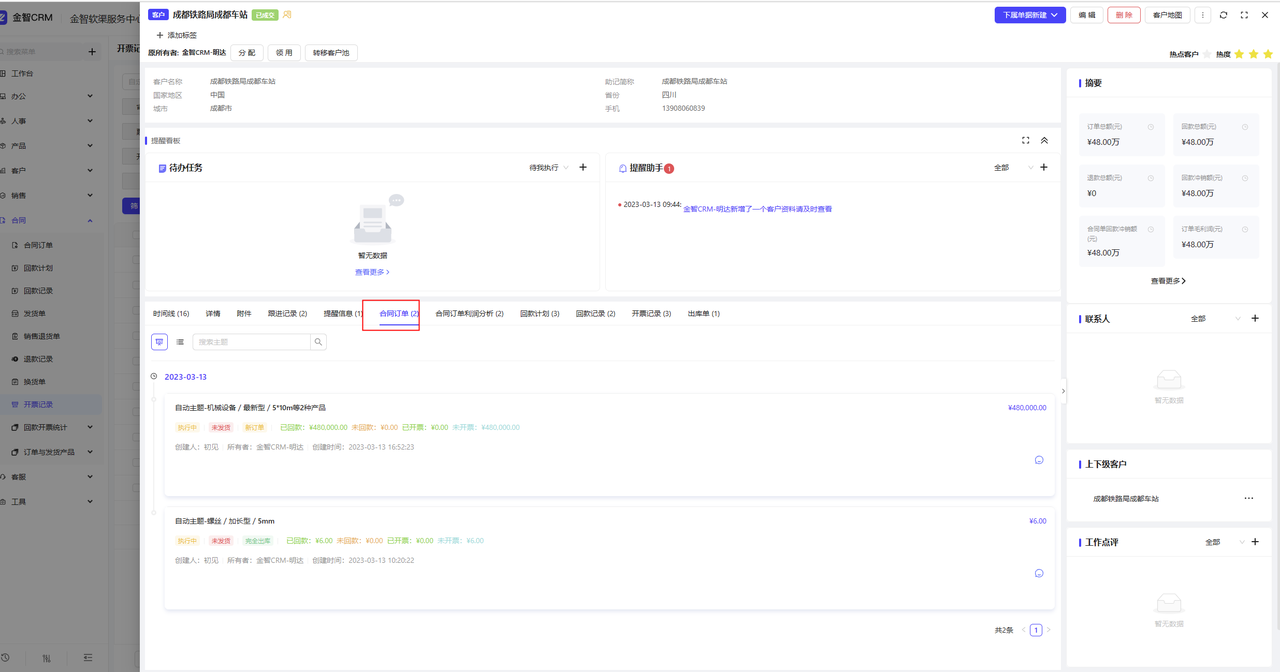Click the 编辑 button
The height and width of the screenshot is (672, 1280).
1086,15
